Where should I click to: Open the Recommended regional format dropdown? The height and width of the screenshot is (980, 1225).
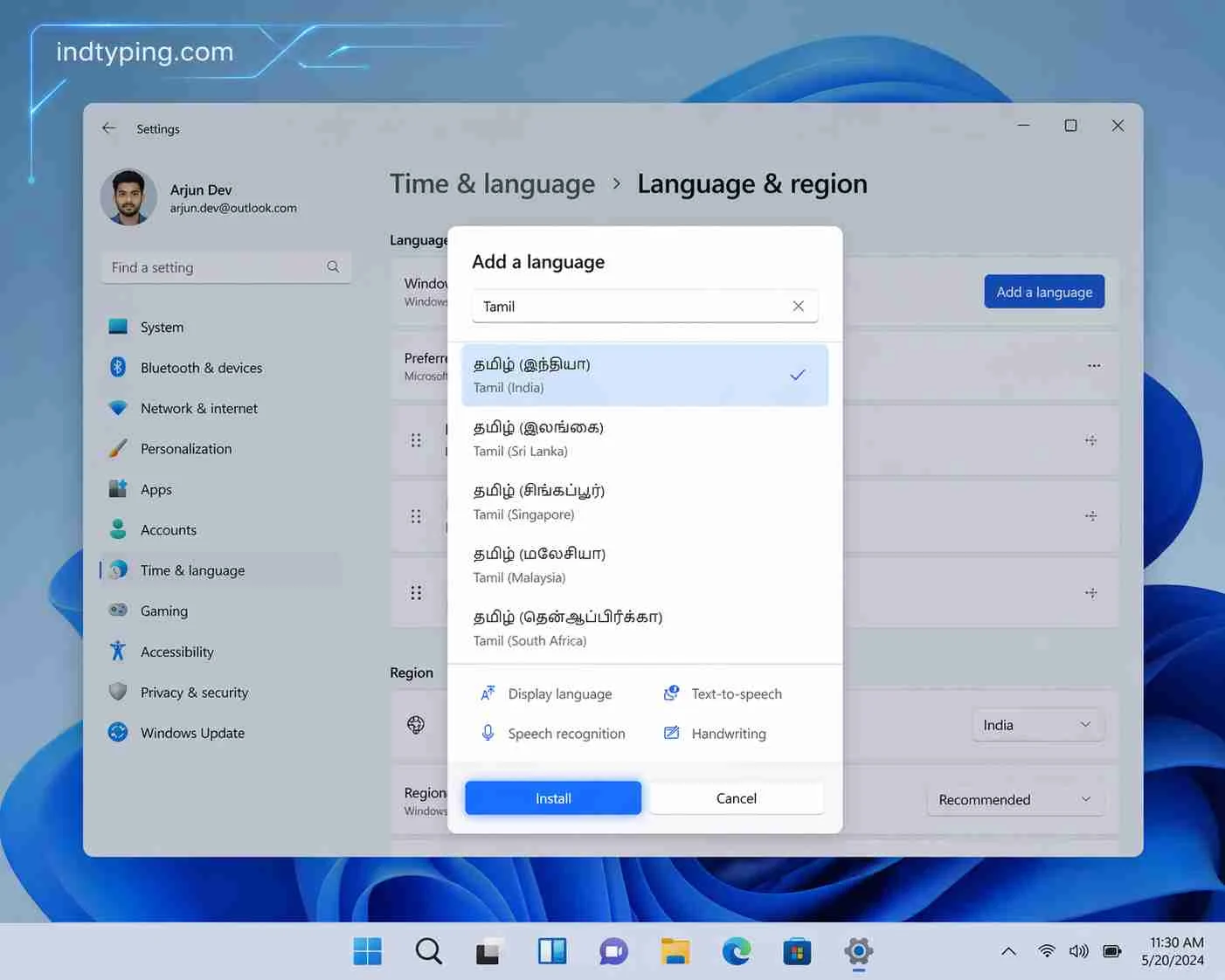tap(1015, 799)
